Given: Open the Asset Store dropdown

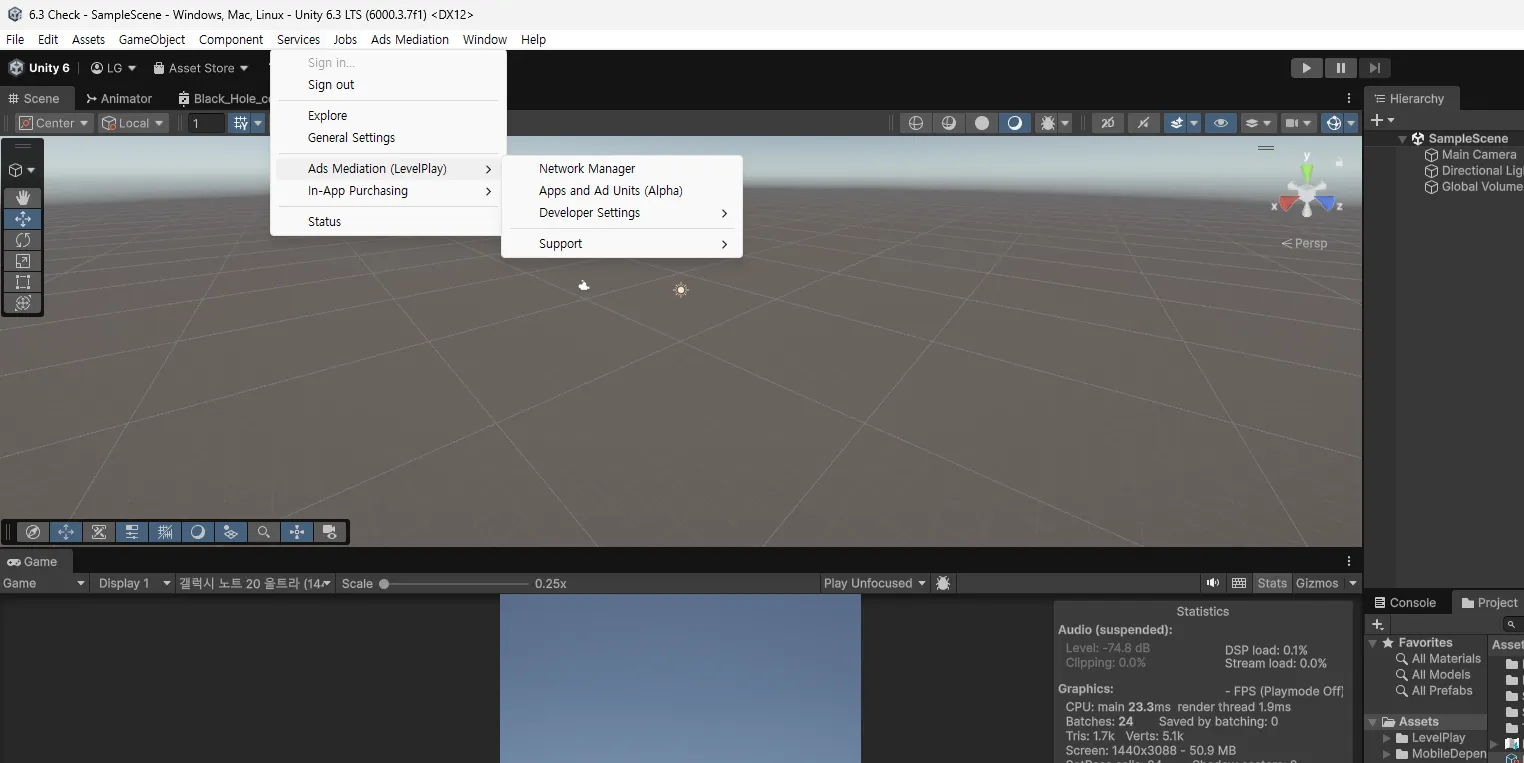Looking at the screenshot, I should point(201,68).
